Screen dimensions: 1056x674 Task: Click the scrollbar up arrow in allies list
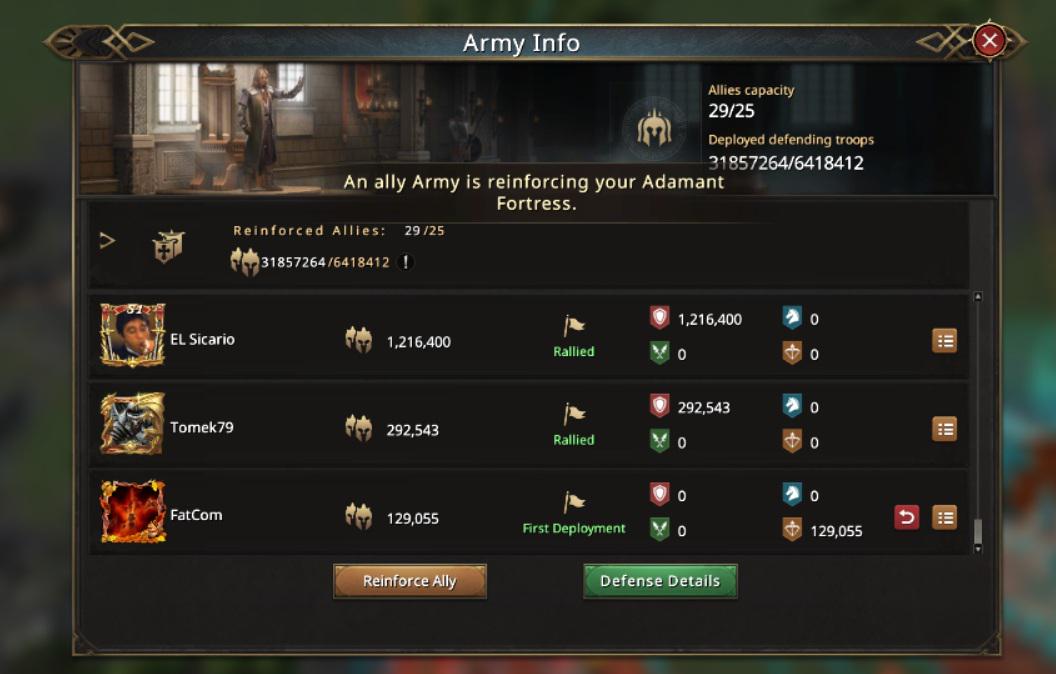pyautogui.click(x=978, y=297)
